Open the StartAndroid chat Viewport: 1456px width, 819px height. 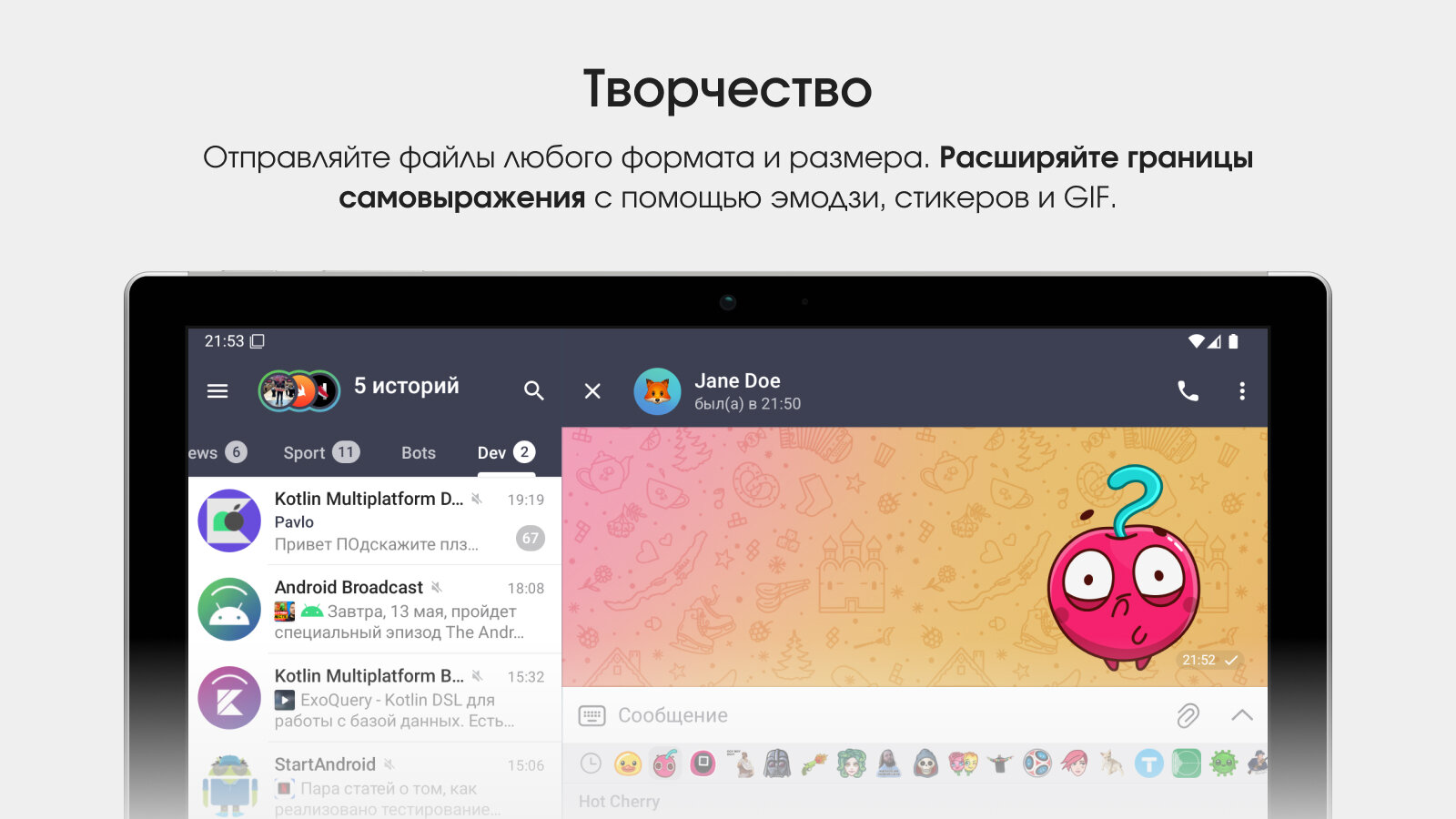(x=375, y=781)
